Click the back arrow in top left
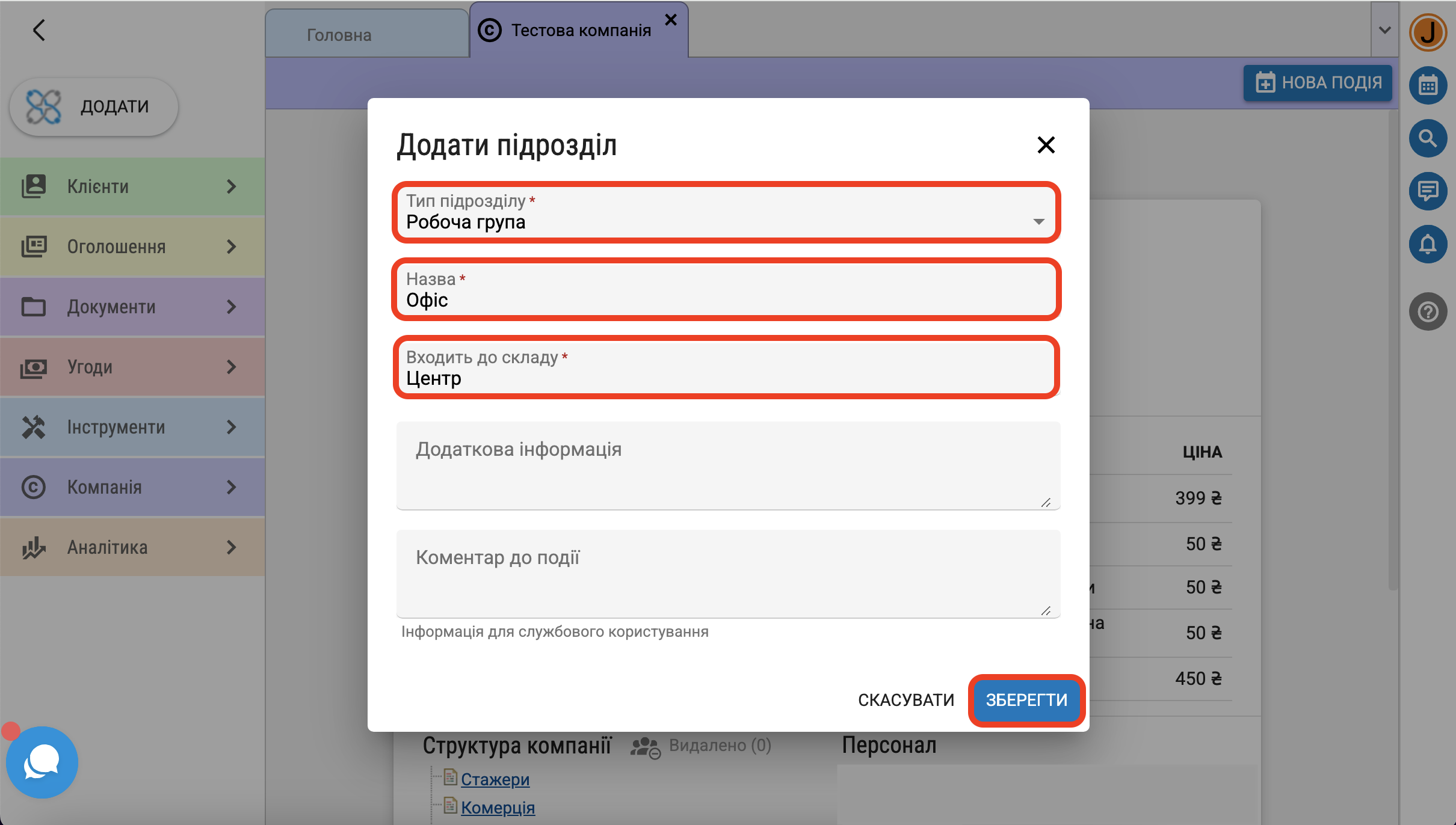The height and width of the screenshot is (825, 1456). click(x=39, y=30)
